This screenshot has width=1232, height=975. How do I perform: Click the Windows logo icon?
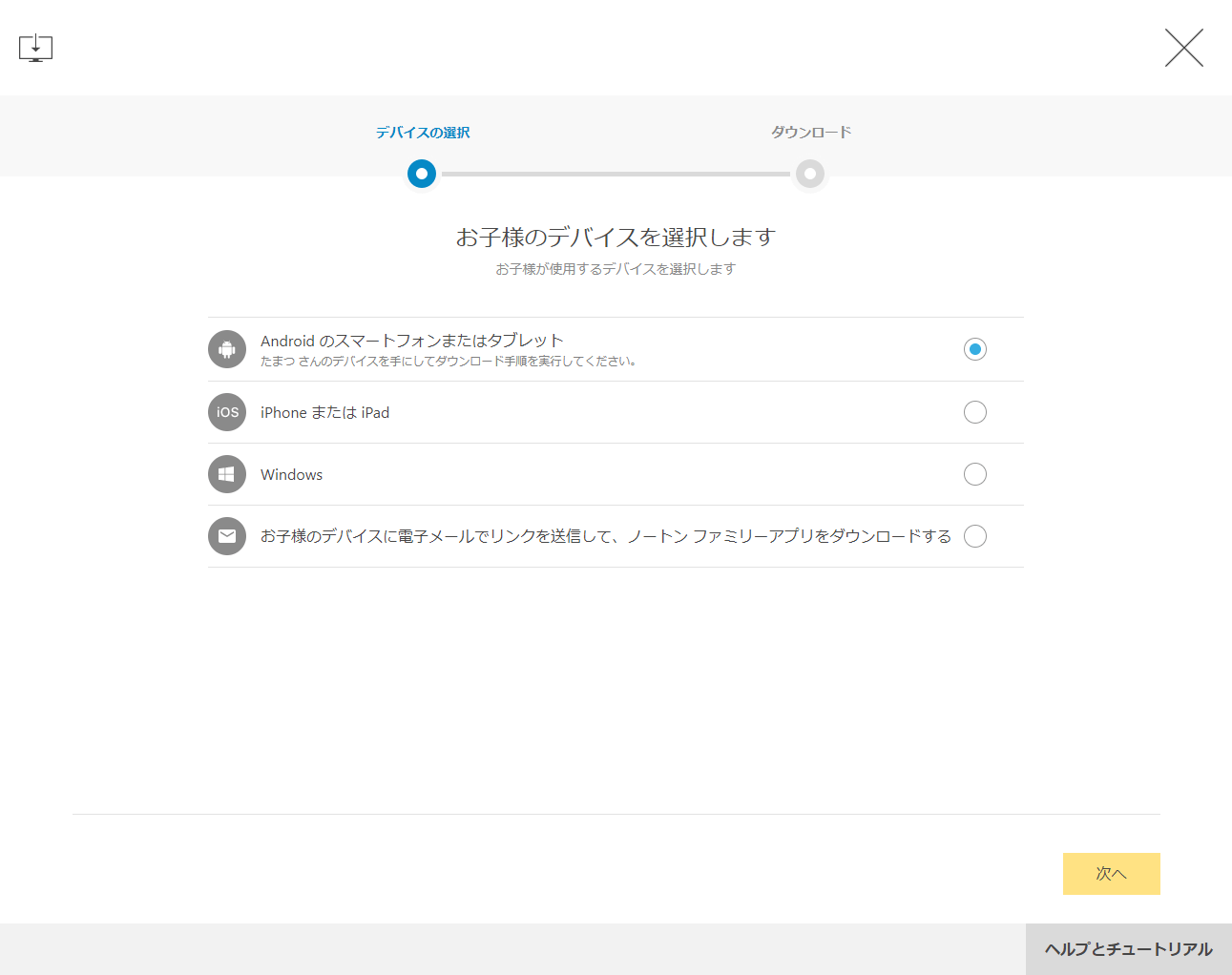pos(227,474)
